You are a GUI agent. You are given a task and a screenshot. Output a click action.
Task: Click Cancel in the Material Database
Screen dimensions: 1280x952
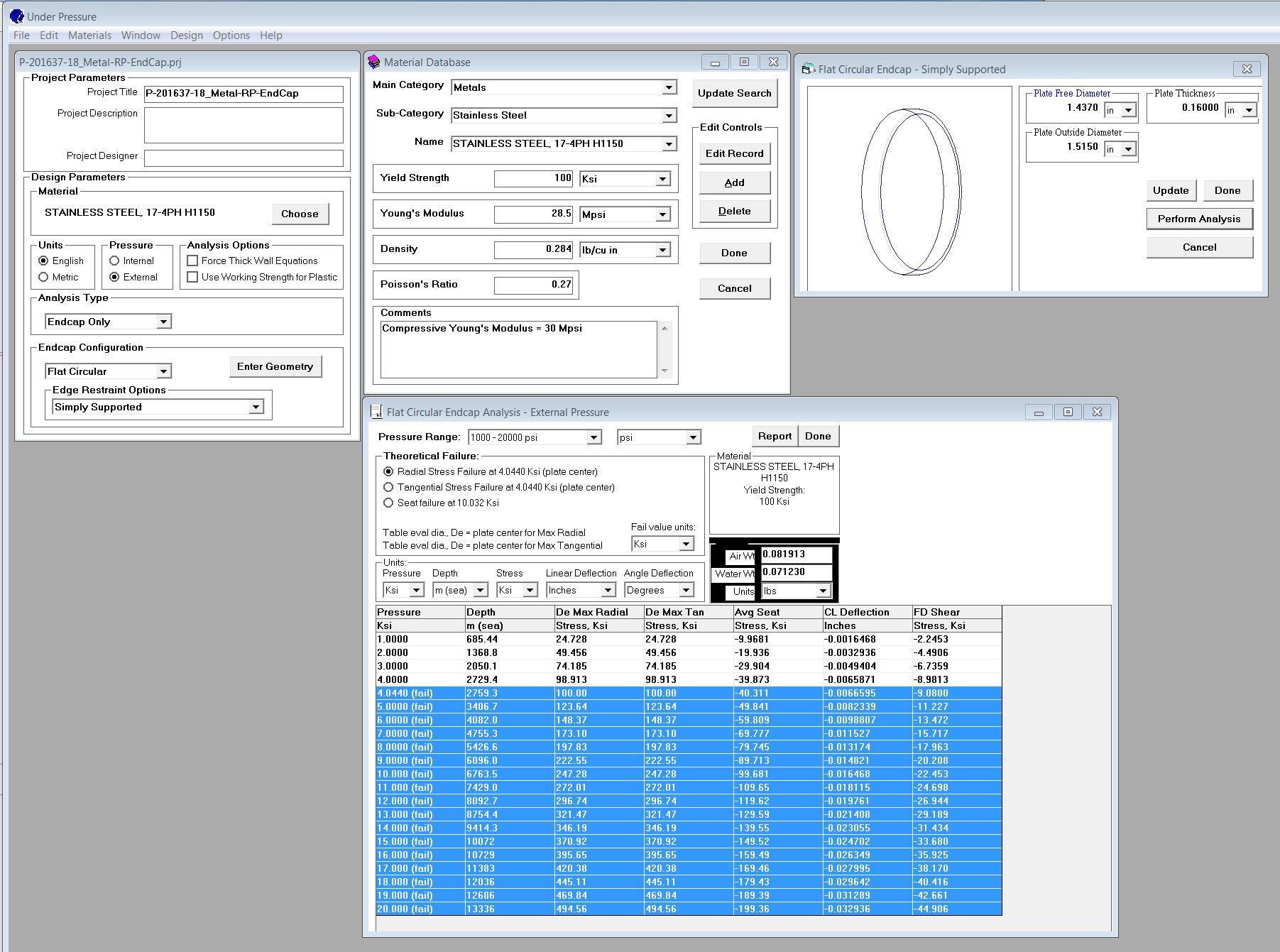(734, 288)
